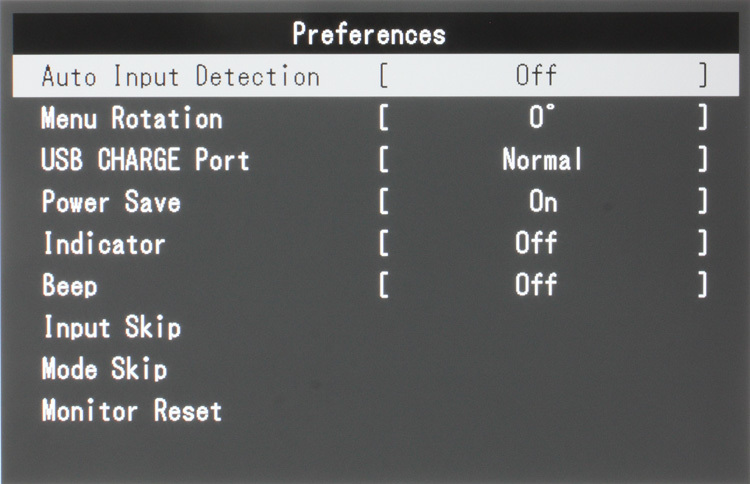Toggle the Power Save On value
The width and height of the screenshot is (750, 484).
[x=543, y=202]
